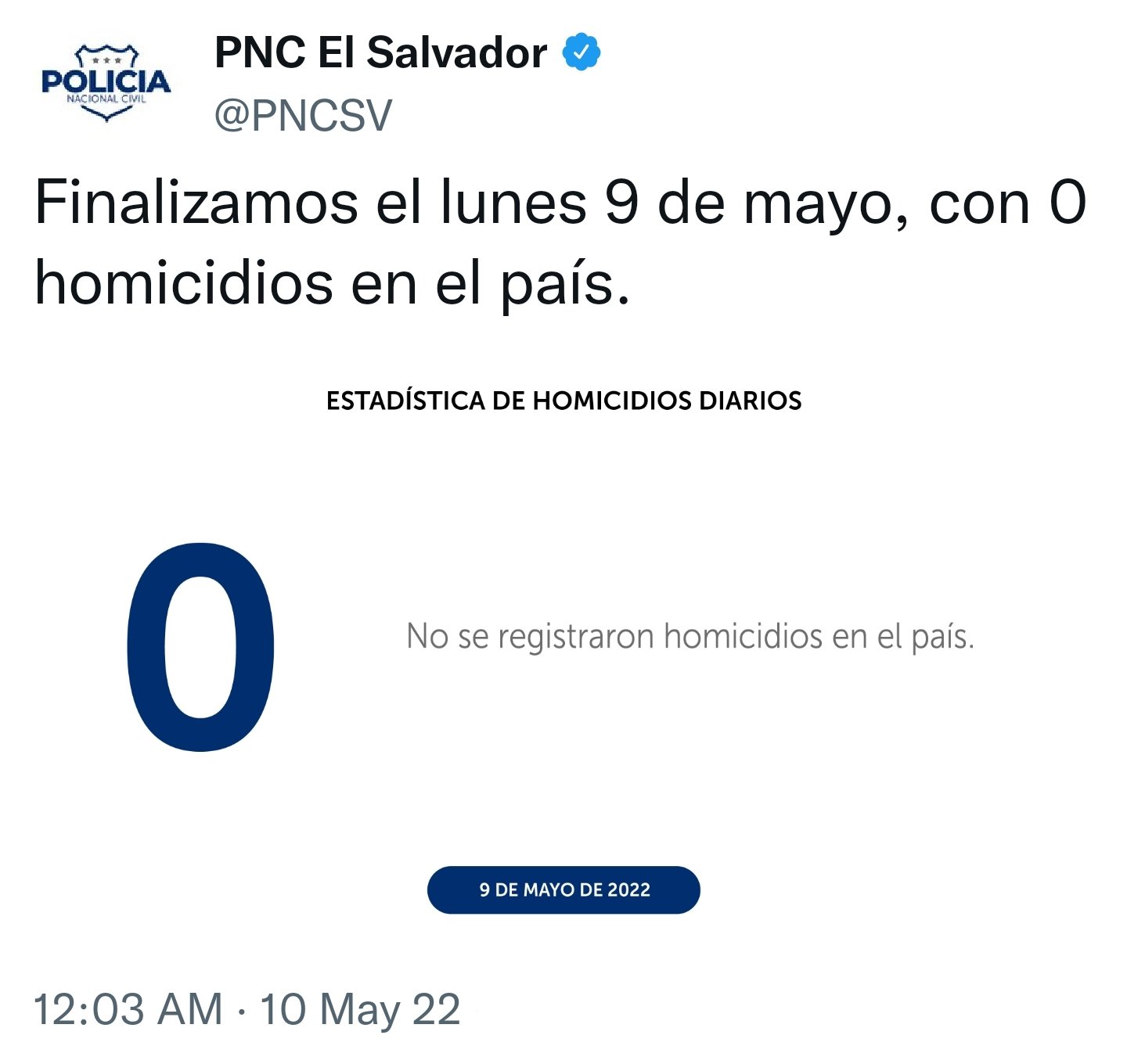Viewport: 1127px width, 1064px height.
Task: Click the blue verified badge icon
Action: (582, 53)
